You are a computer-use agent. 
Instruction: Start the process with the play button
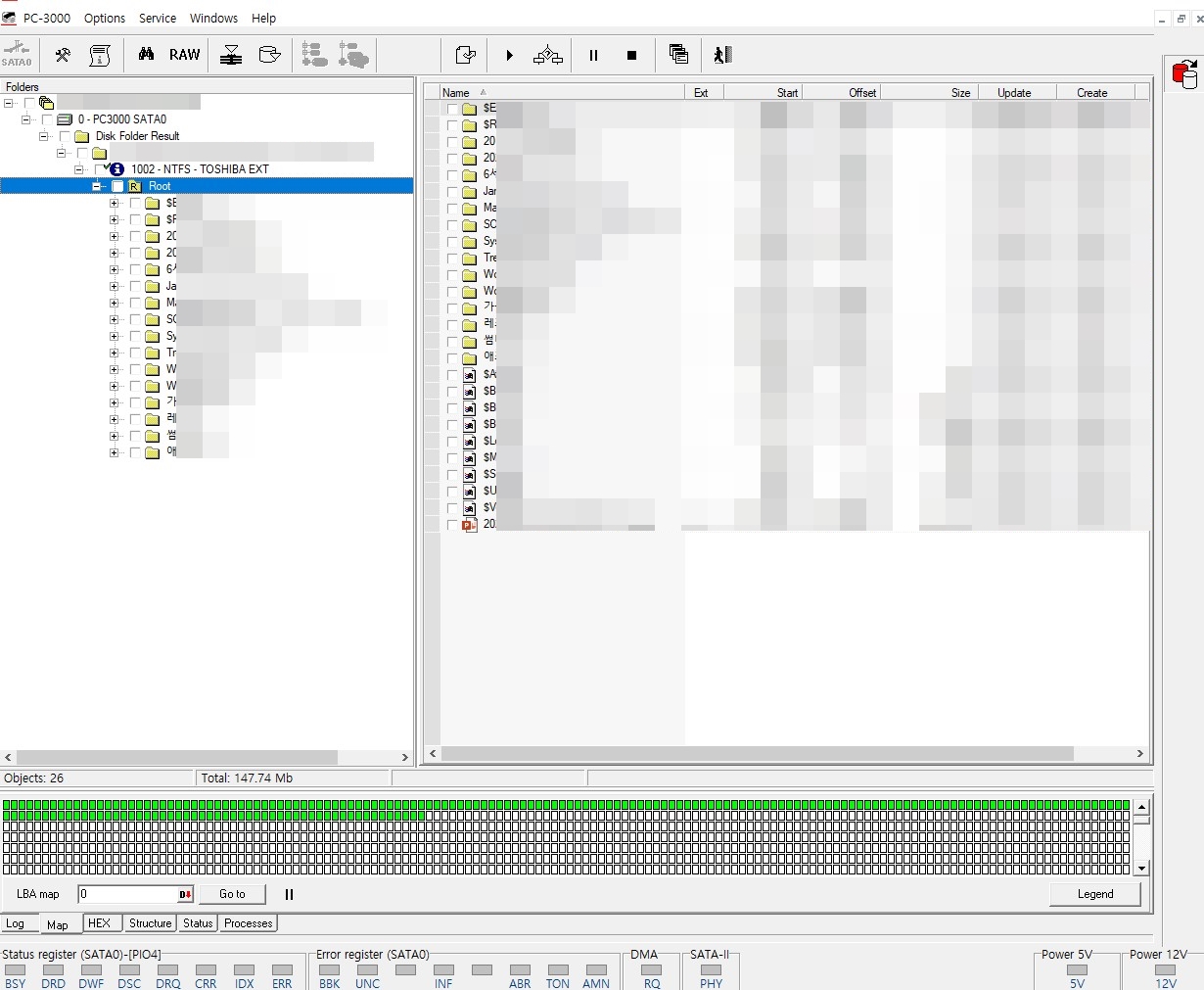(509, 56)
